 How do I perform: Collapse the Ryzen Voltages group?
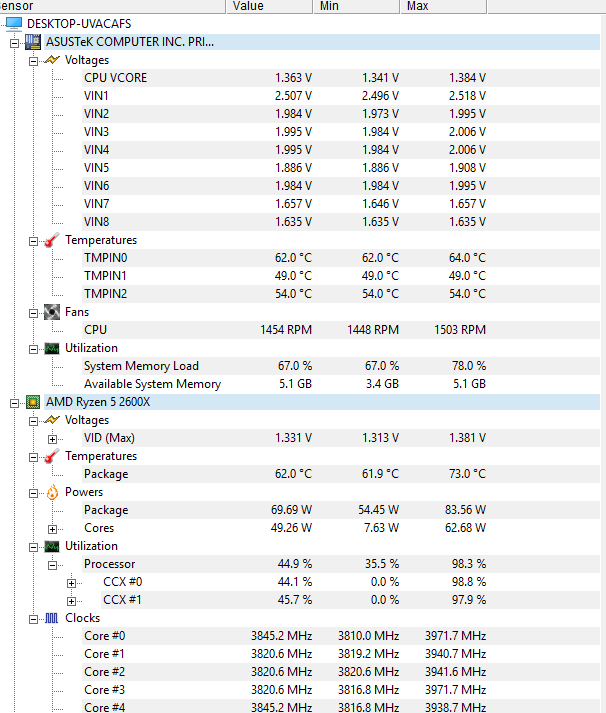click(33, 422)
